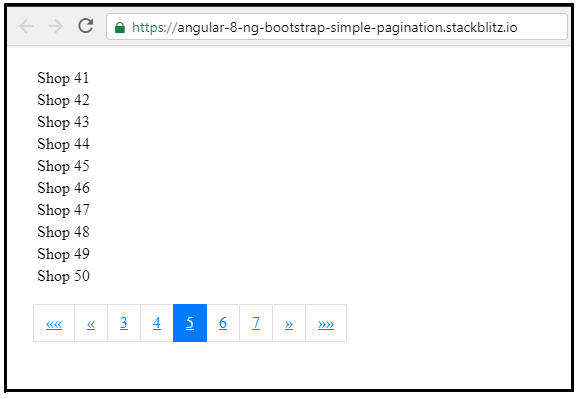Click the browser back arrow
The height and width of the screenshot is (399, 581).
[x=26, y=26]
